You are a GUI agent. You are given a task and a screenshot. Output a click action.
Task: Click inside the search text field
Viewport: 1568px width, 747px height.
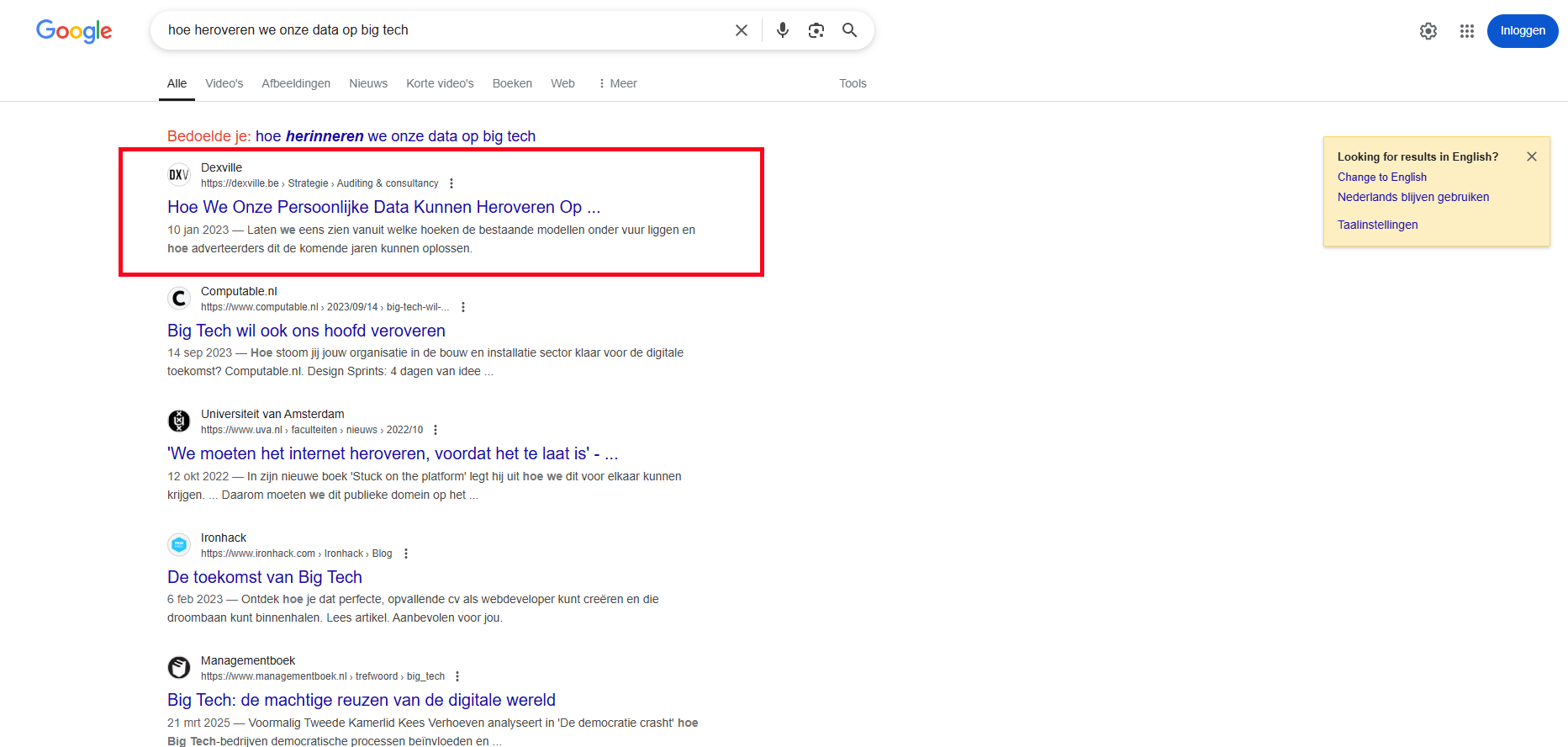point(446,30)
